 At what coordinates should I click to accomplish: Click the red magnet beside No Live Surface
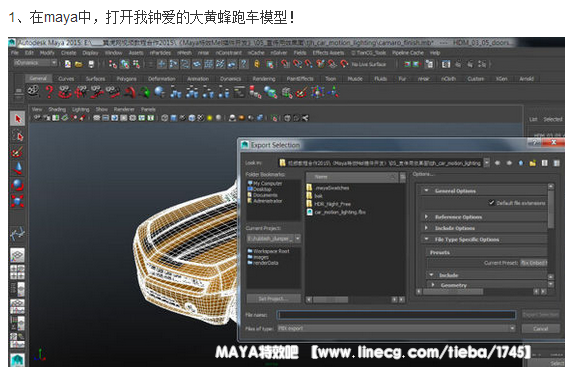[x=344, y=64]
